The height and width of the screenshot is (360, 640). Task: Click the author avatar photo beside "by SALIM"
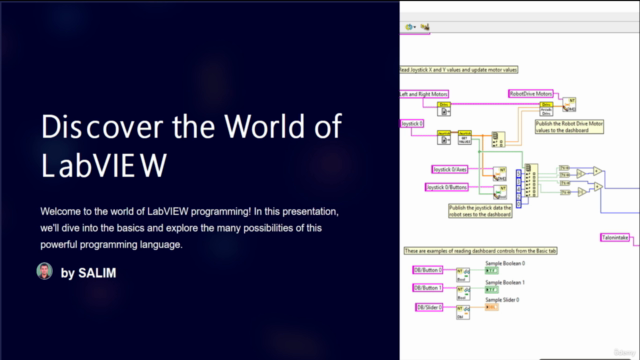44,271
